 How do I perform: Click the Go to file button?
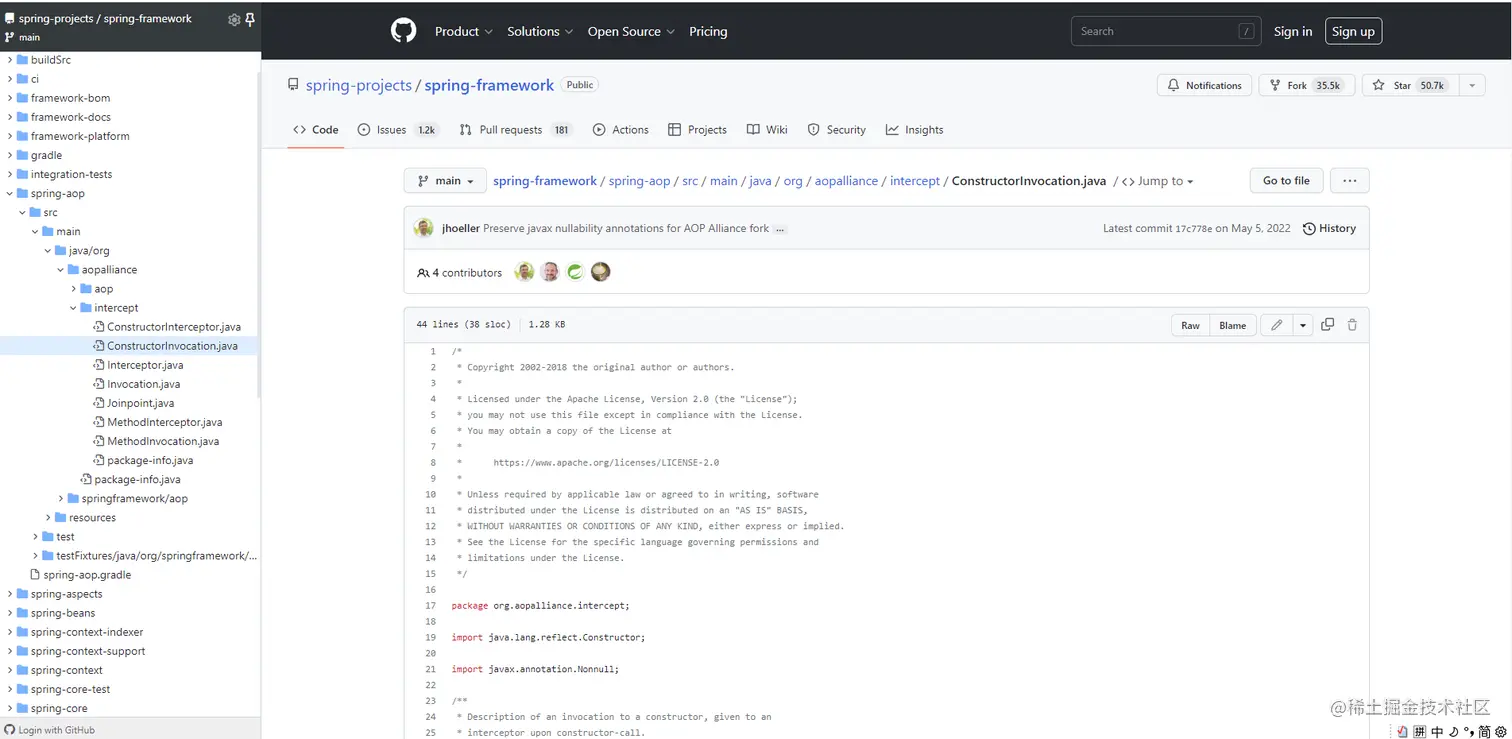click(x=1286, y=181)
